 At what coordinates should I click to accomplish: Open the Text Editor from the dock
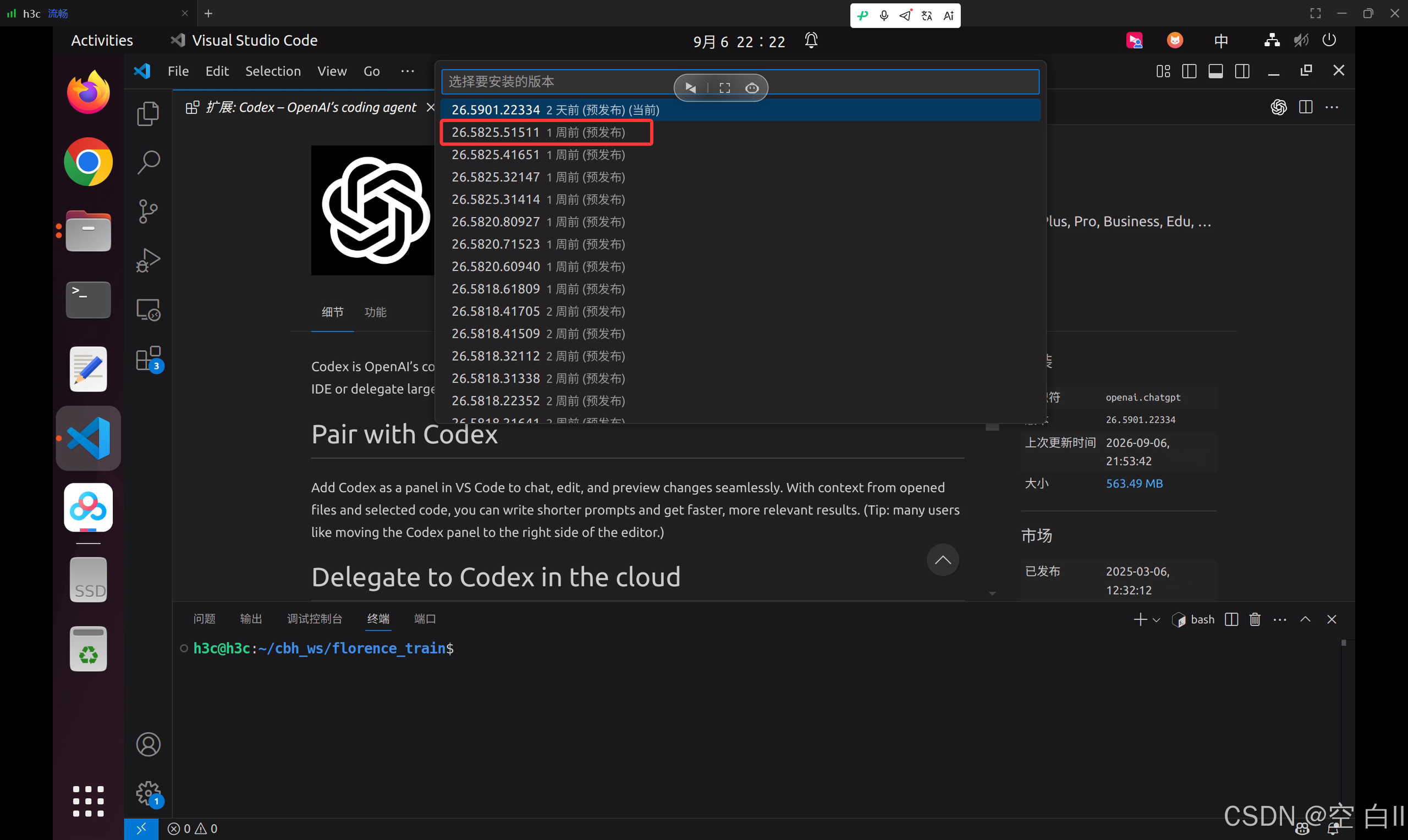pos(89,369)
